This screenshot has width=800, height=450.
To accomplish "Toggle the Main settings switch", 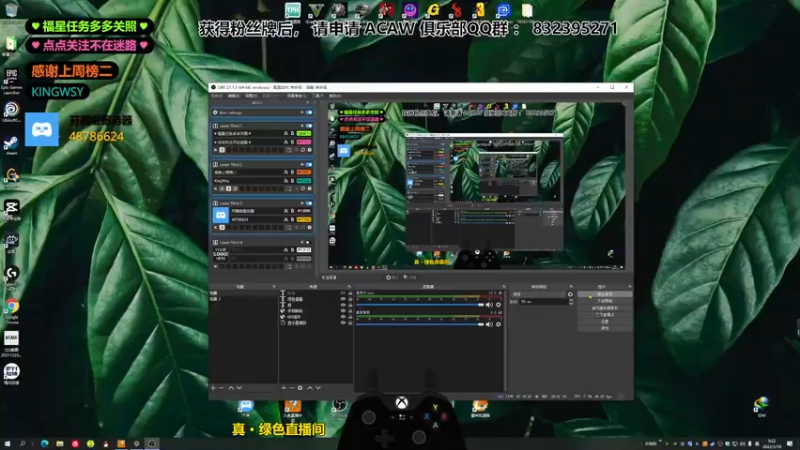I will point(309,112).
